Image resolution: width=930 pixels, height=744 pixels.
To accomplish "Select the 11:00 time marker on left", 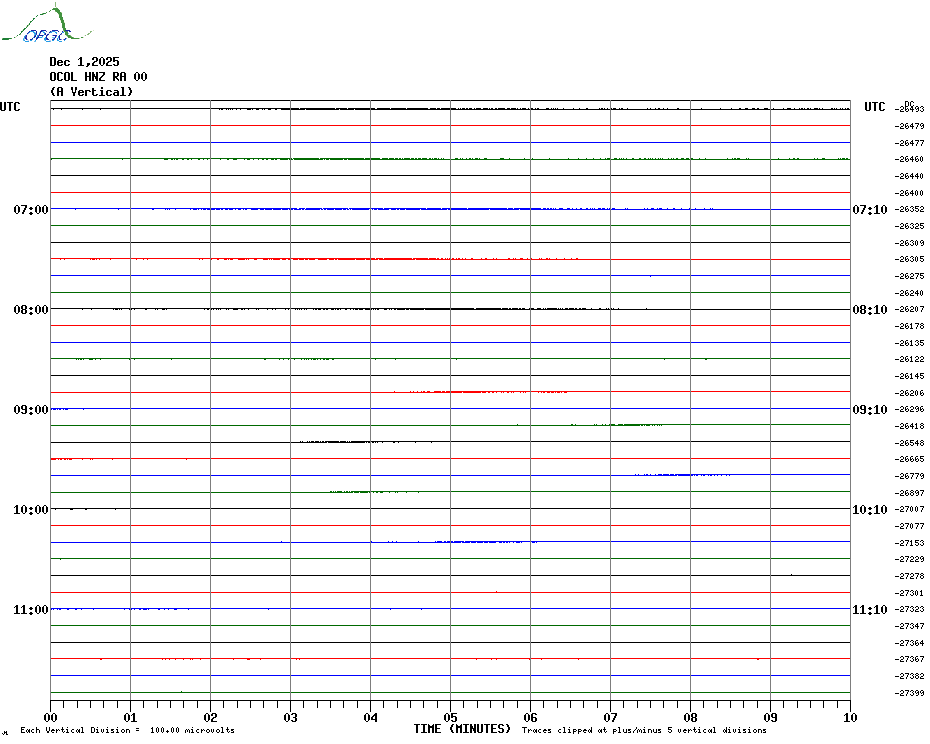I will pyautogui.click(x=31, y=610).
